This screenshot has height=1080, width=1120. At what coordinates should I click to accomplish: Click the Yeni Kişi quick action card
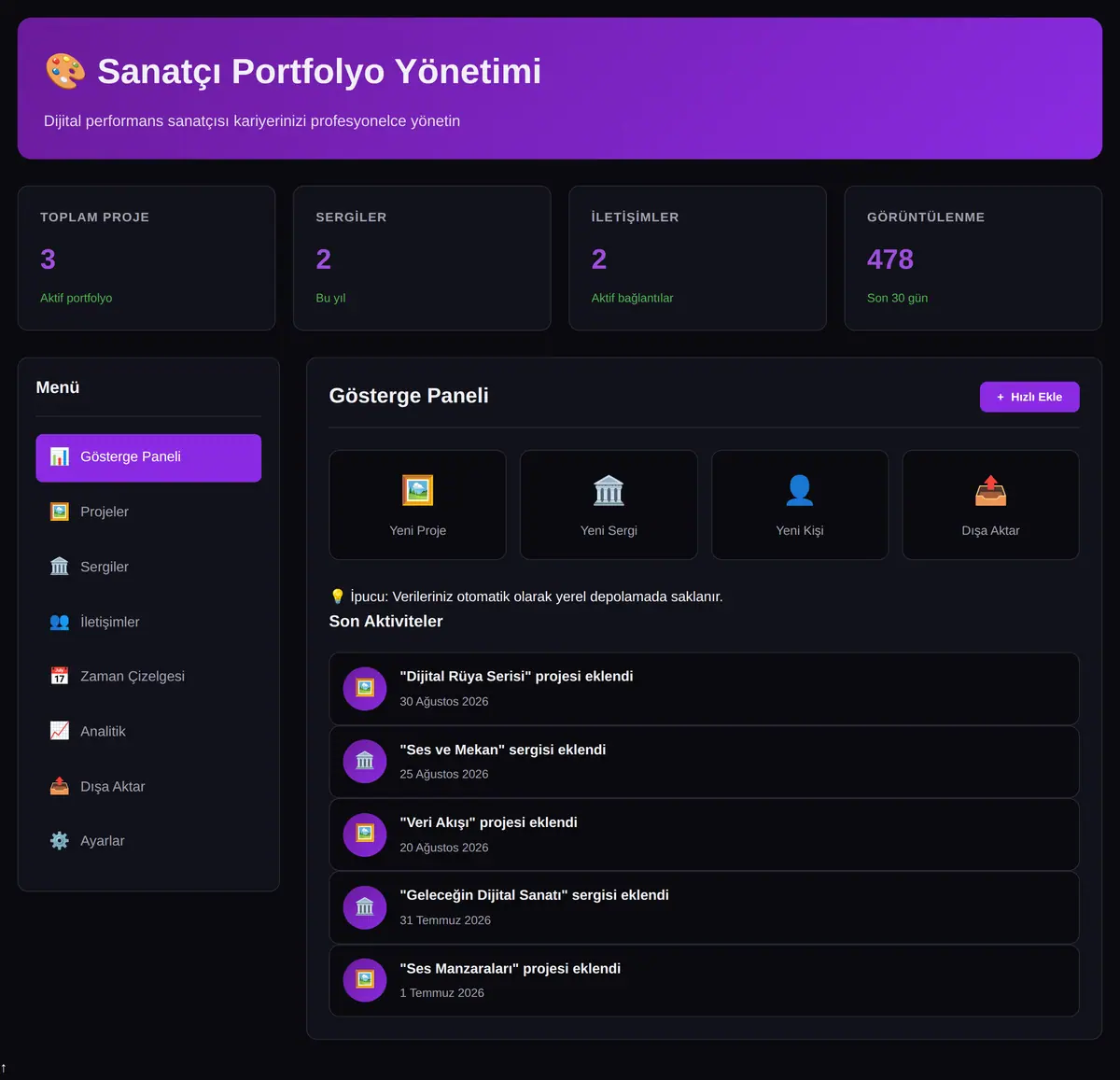tap(800, 505)
